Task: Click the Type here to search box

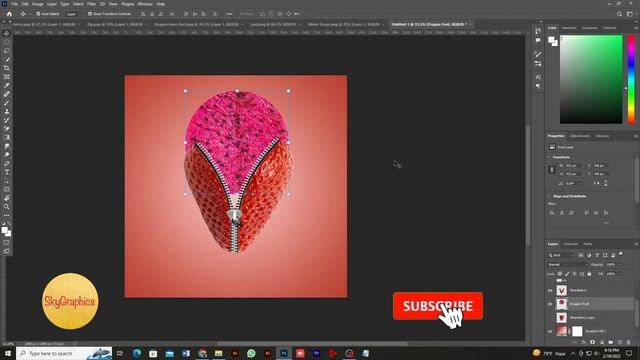Action: point(64,353)
